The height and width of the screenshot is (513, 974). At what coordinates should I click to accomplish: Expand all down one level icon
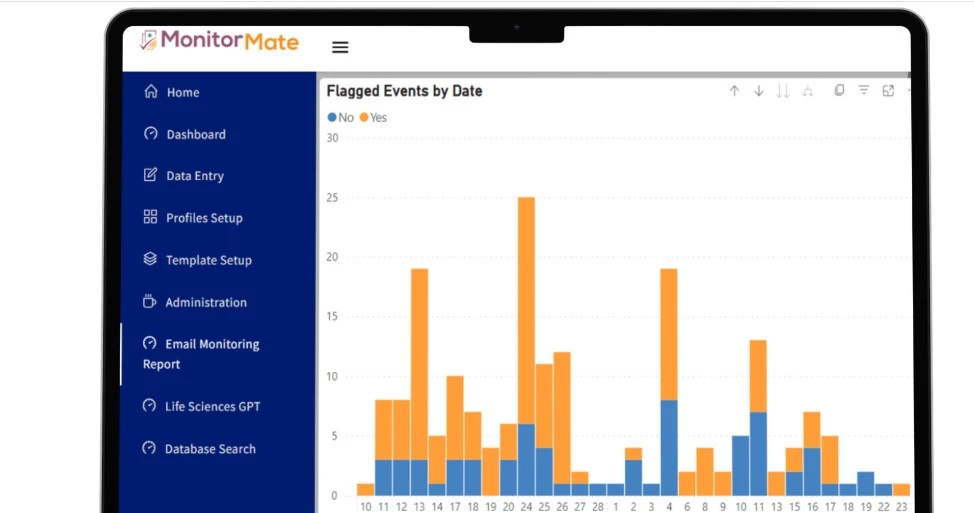click(x=808, y=91)
